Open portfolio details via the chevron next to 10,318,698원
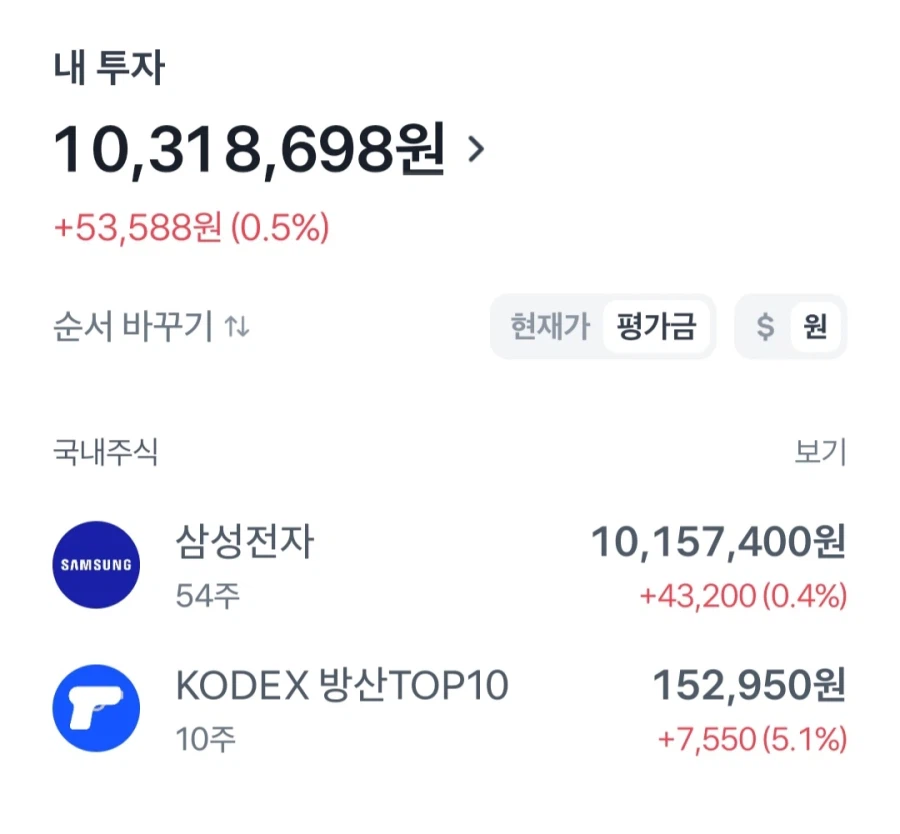 tap(477, 149)
